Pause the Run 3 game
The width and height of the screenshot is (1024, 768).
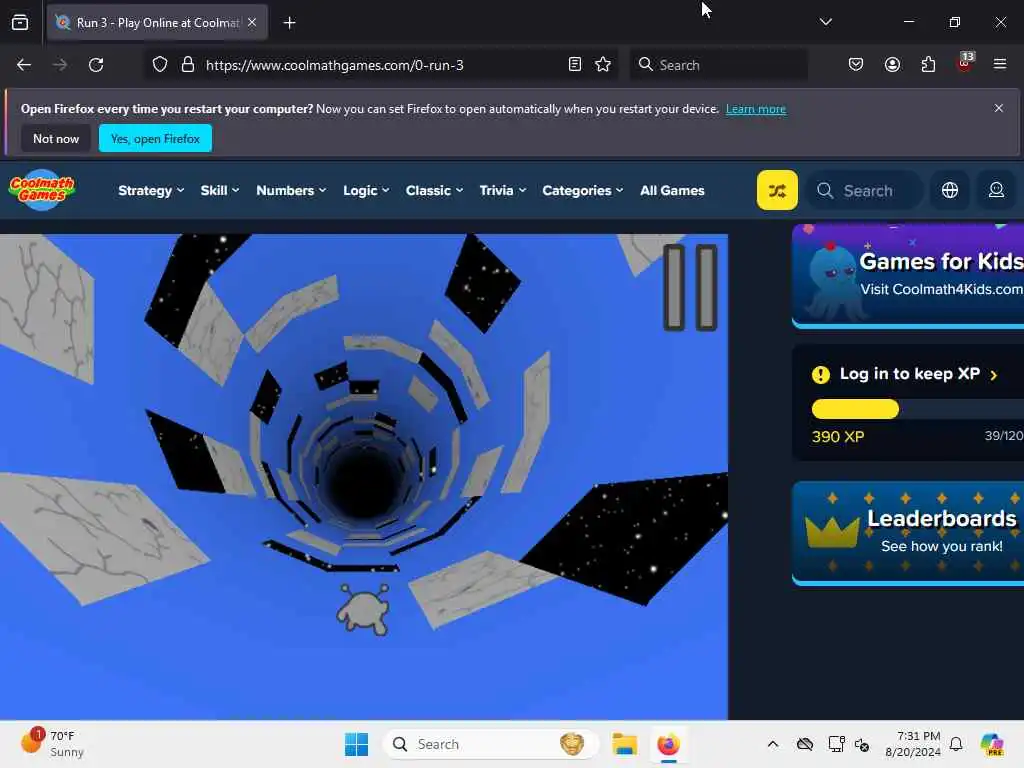tap(690, 287)
